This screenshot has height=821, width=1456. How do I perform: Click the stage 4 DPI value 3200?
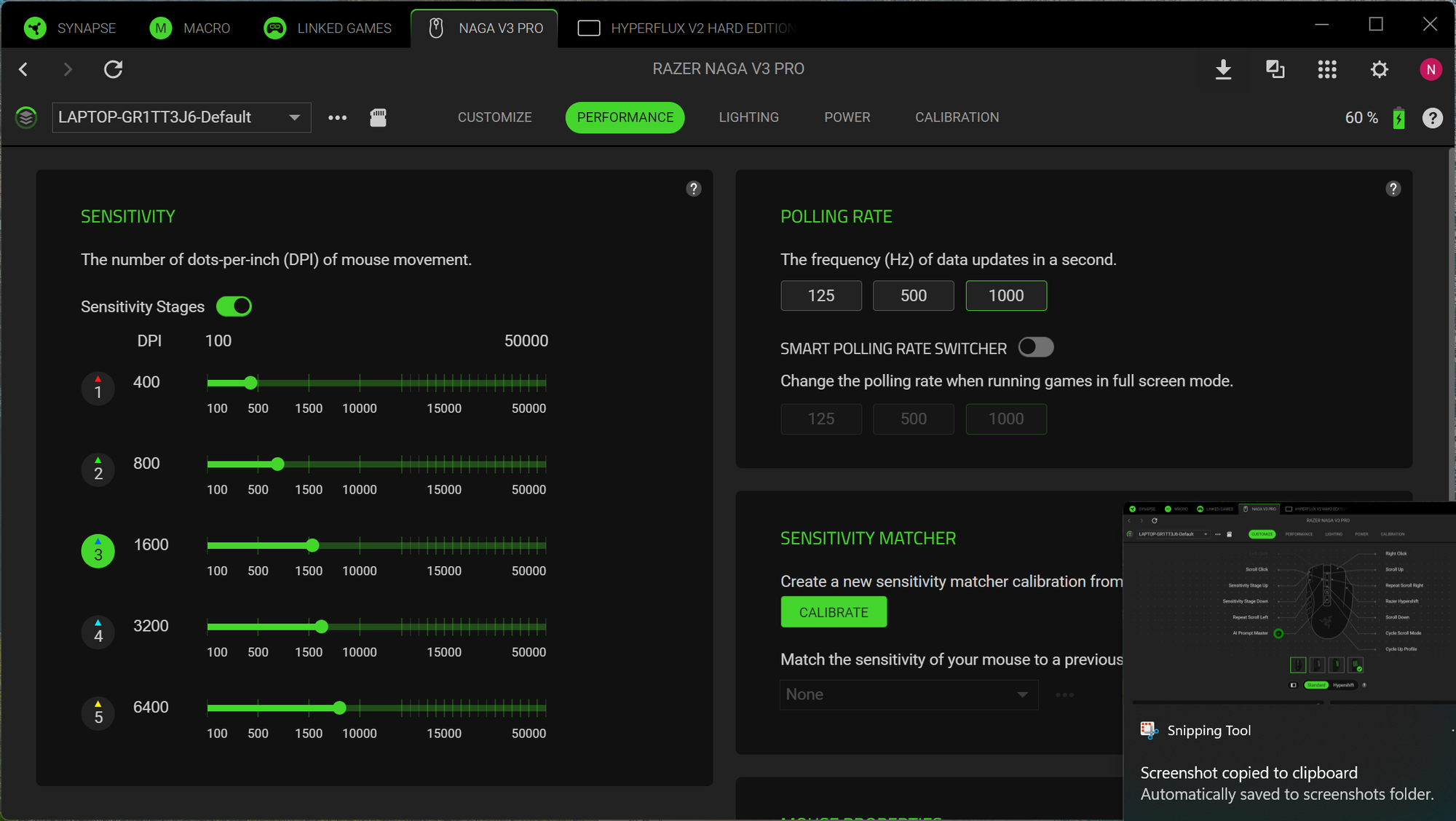pos(151,626)
